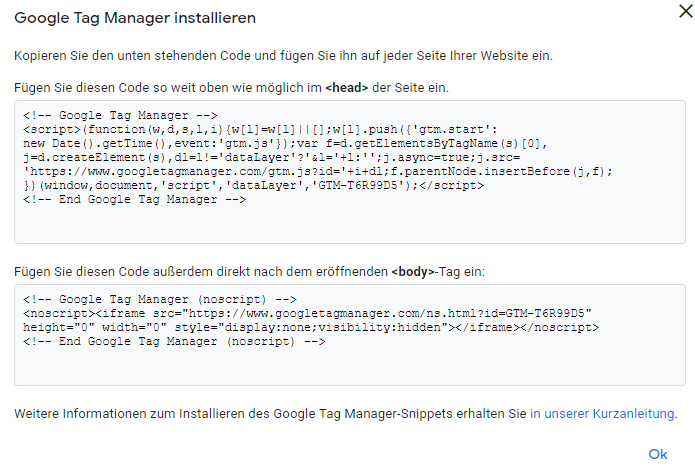Click the 'Kopieren Sie den unten stehenden Code' sentence

[x=284, y=56]
